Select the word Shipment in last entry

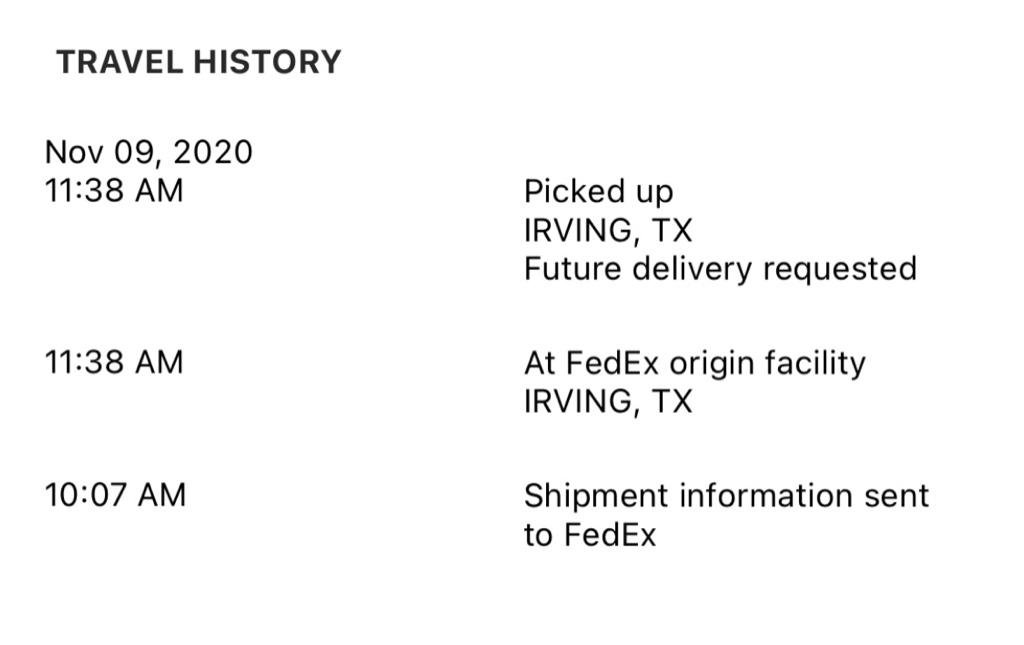(x=597, y=496)
